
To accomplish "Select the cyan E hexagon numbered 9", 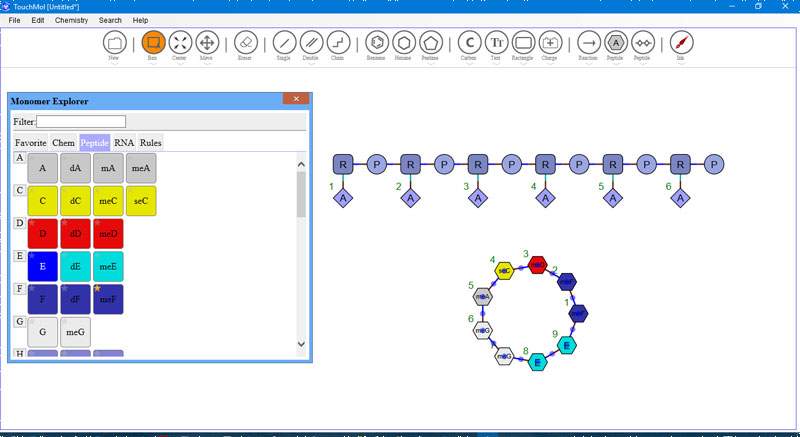I will click(x=566, y=346).
